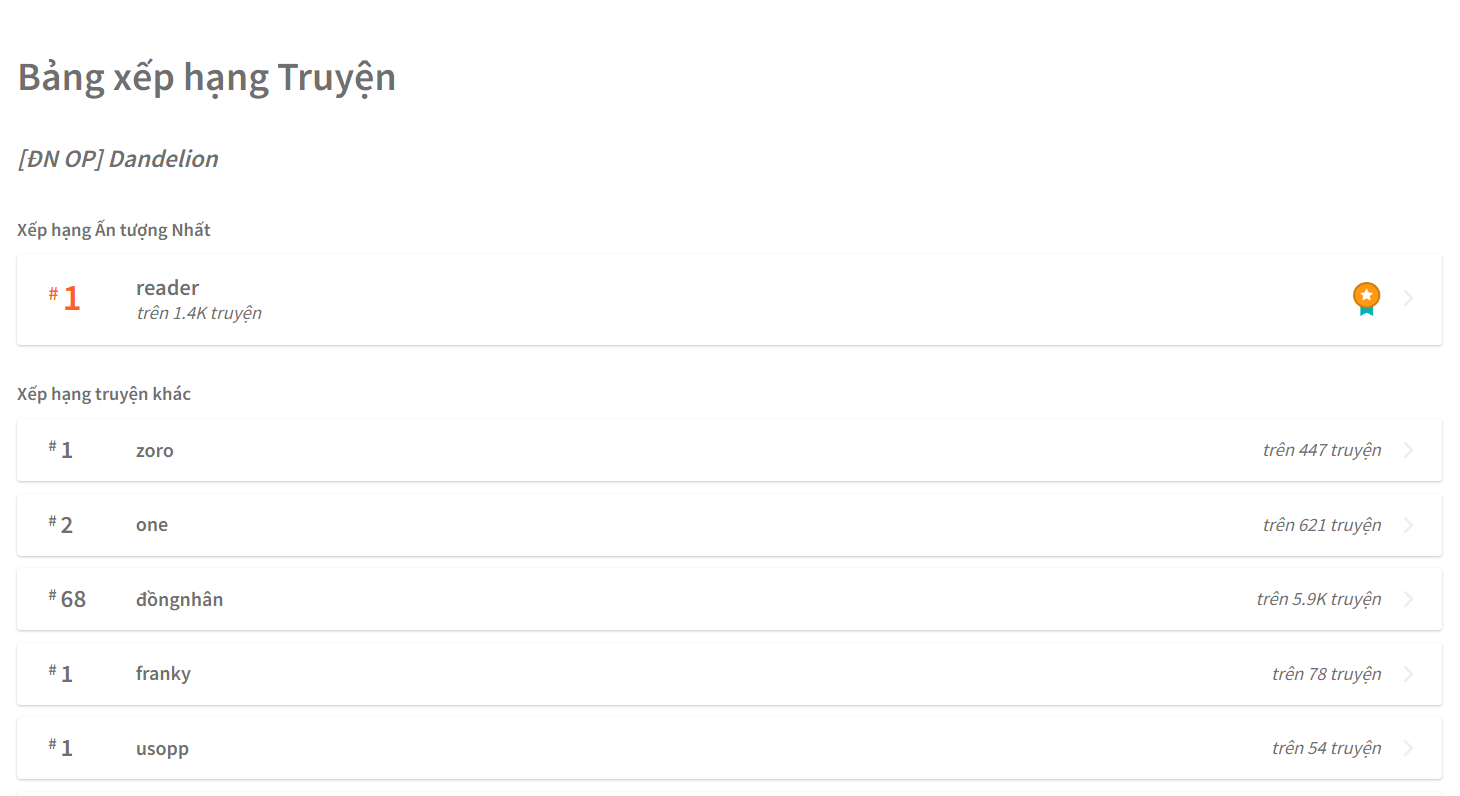Viewport: 1460px width, 796px height.
Task: Expand the zoro ranking chevron arrow
Action: pos(1408,450)
